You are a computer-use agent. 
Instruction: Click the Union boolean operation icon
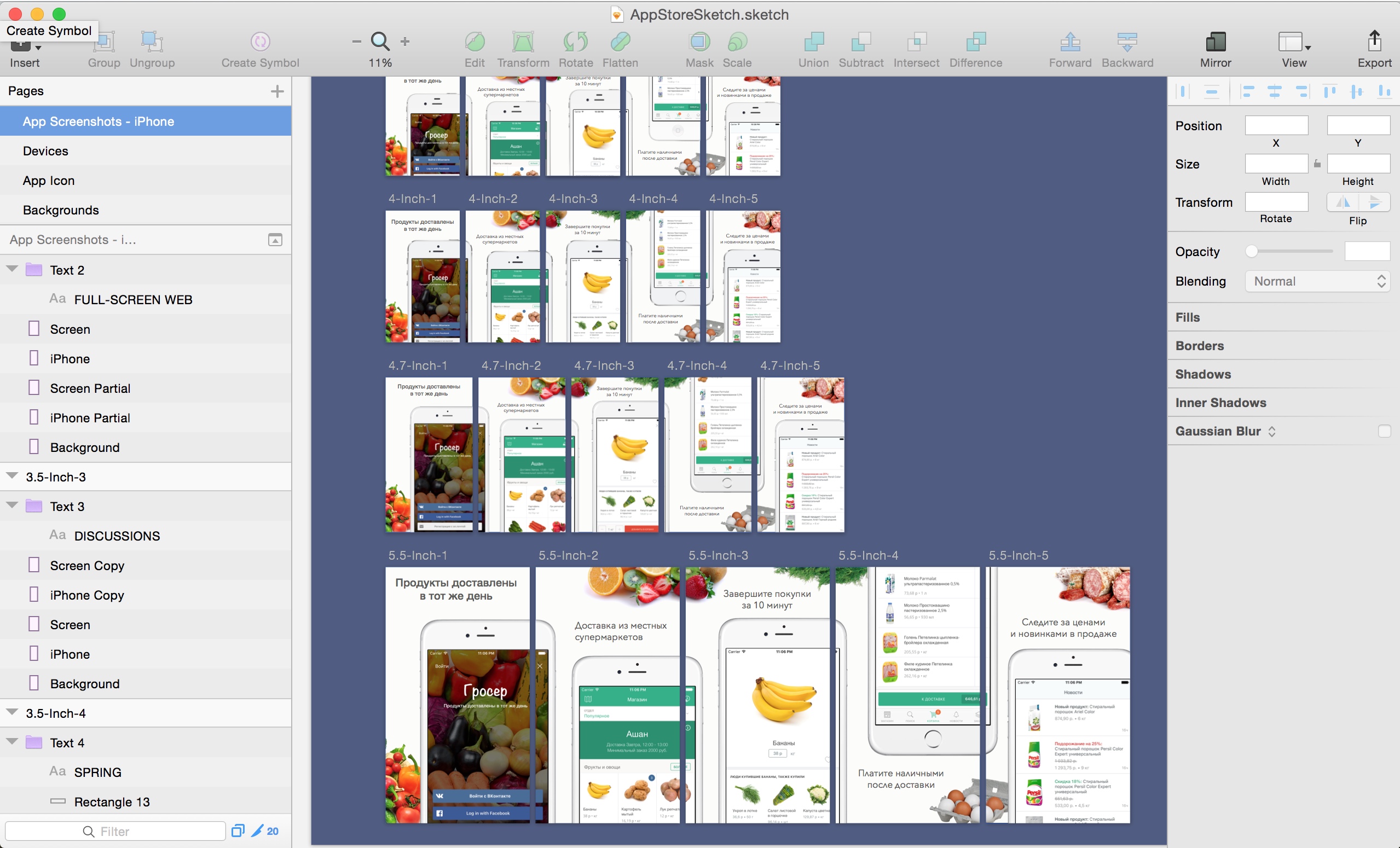(813, 43)
